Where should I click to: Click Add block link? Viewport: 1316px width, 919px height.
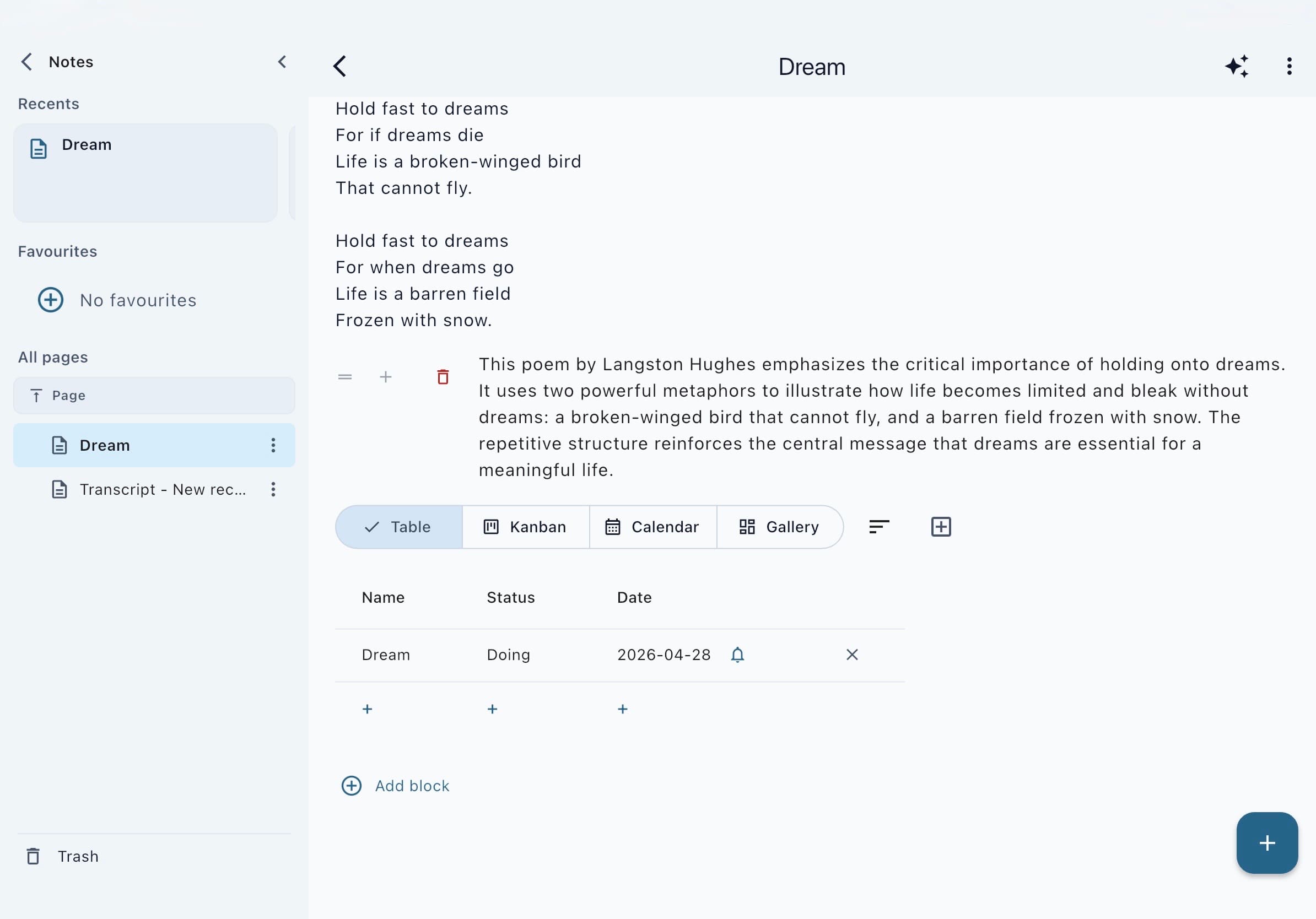[x=396, y=786]
